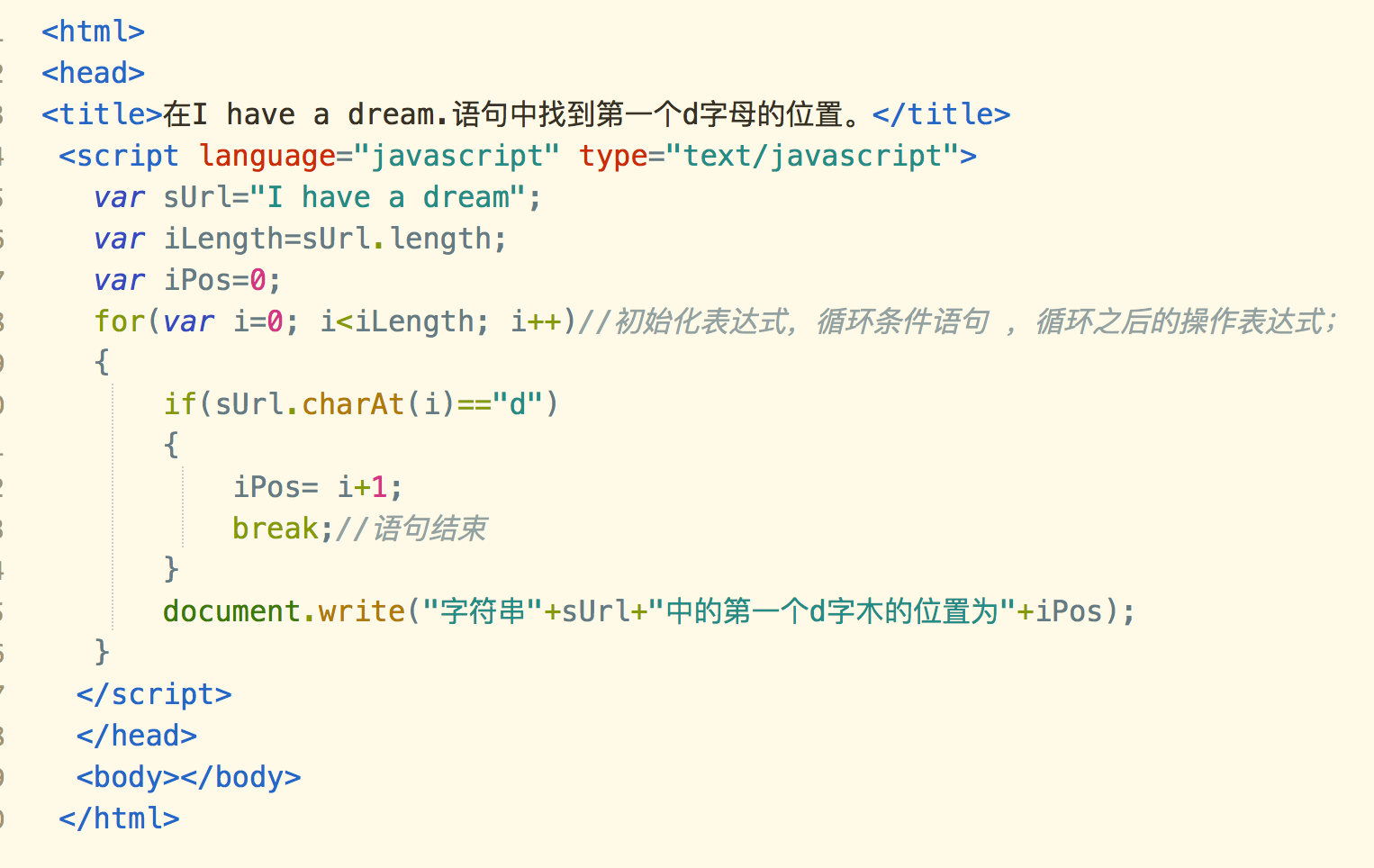The height and width of the screenshot is (868, 1374).
Task: Click the "d" string in if condition
Action: (x=517, y=404)
